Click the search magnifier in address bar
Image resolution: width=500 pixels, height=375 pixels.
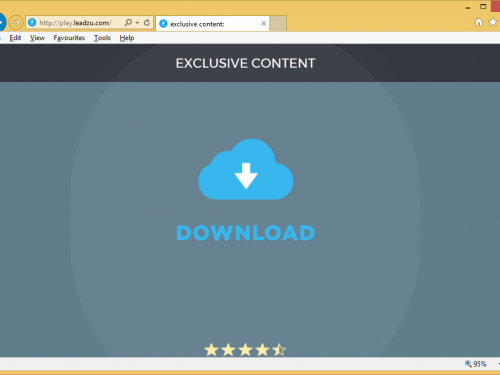tap(128, 23)
